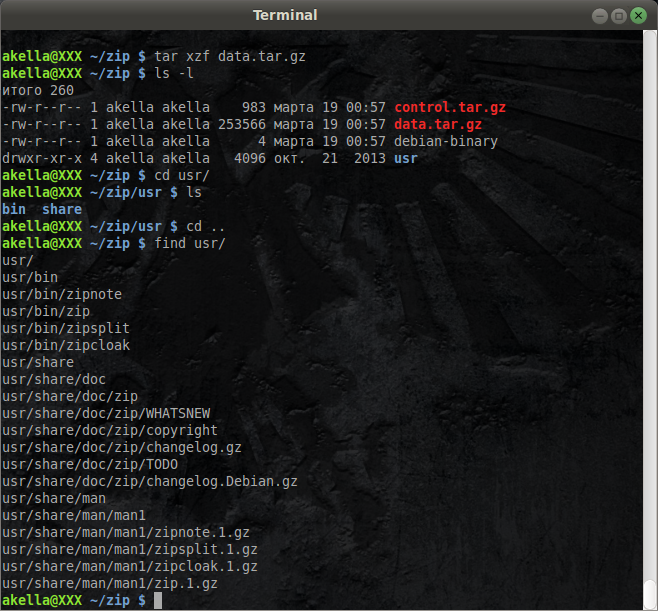This screenshot has height=611, width=658.
Task: Click the 983 size of control.tar.gz
Action: click(254, 107)
